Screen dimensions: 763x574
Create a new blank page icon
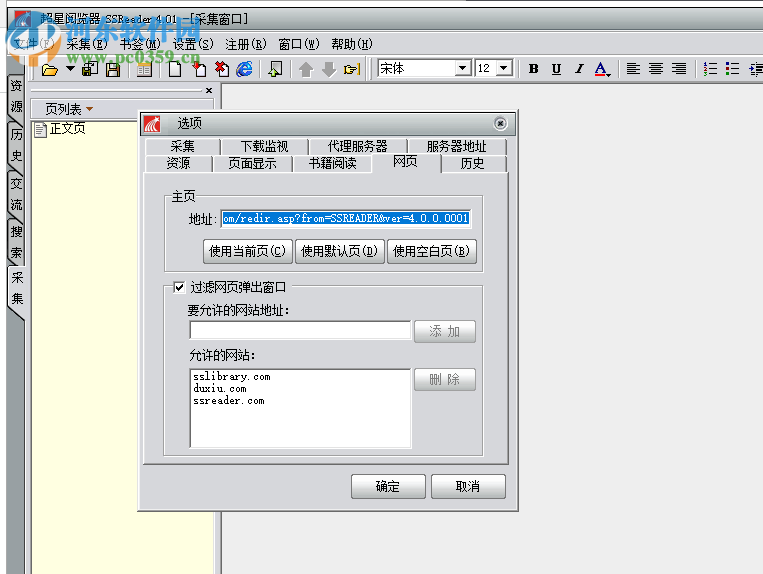click(x=175, y=70)
